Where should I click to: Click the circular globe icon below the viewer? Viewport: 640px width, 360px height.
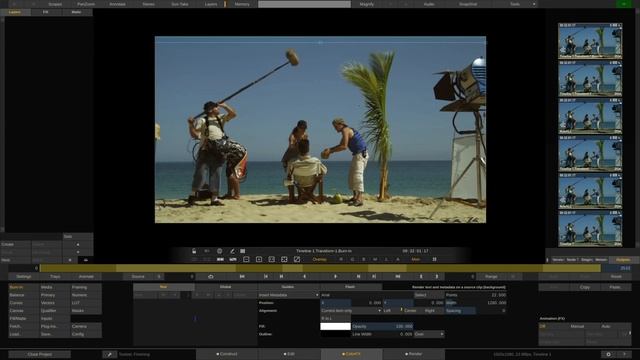[220, 251]
